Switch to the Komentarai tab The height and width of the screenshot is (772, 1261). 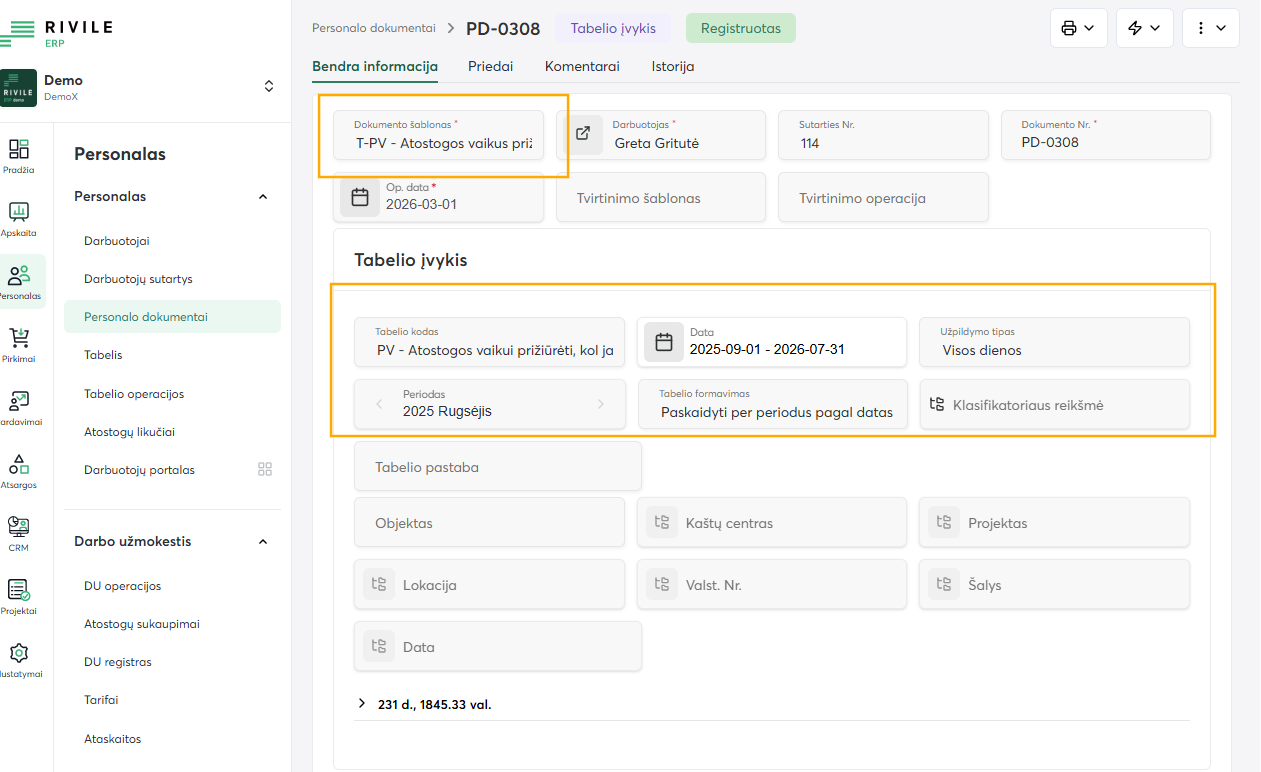pos(582,67)
